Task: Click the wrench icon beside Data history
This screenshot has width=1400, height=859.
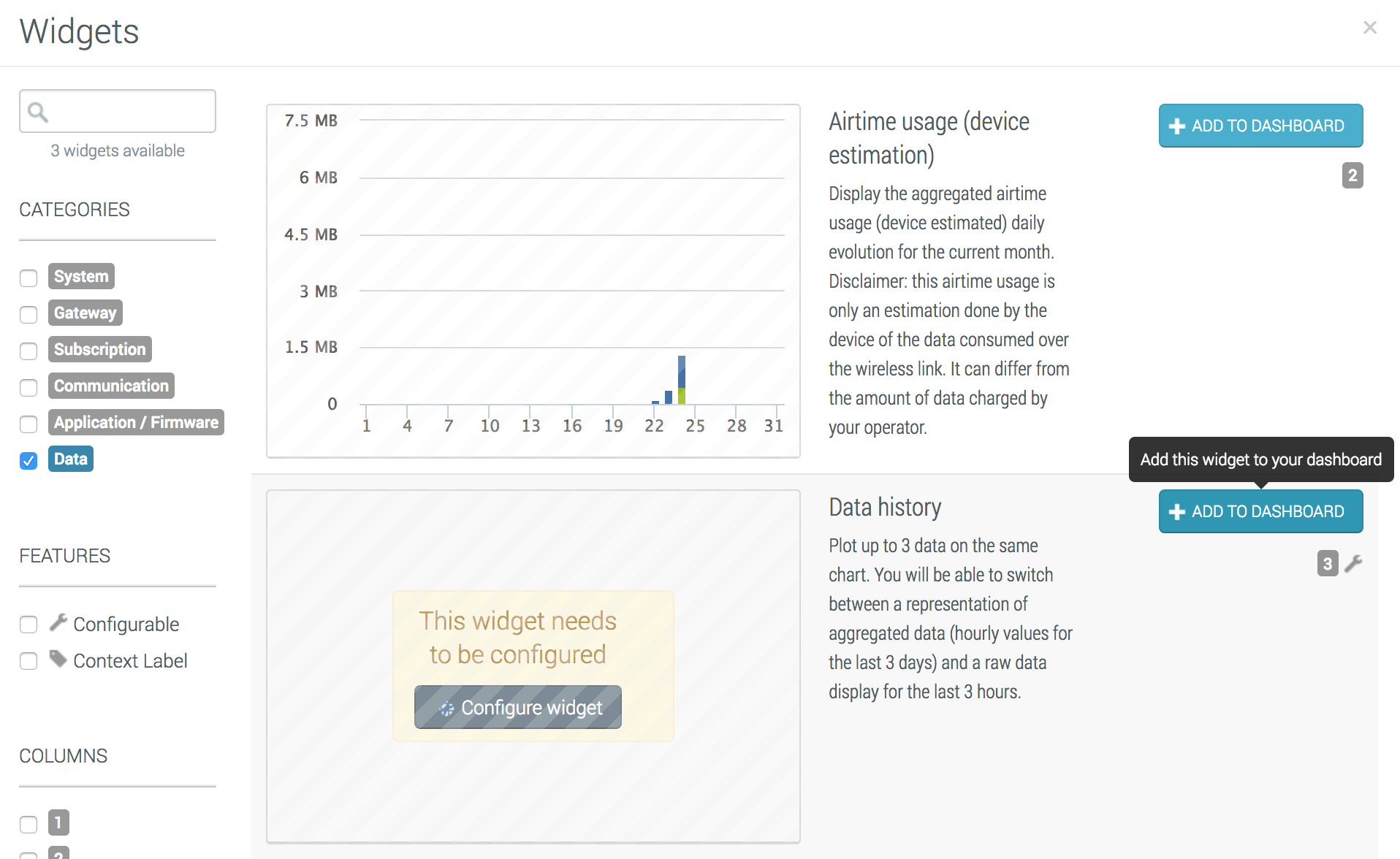Action: [x=1353, y=563]
